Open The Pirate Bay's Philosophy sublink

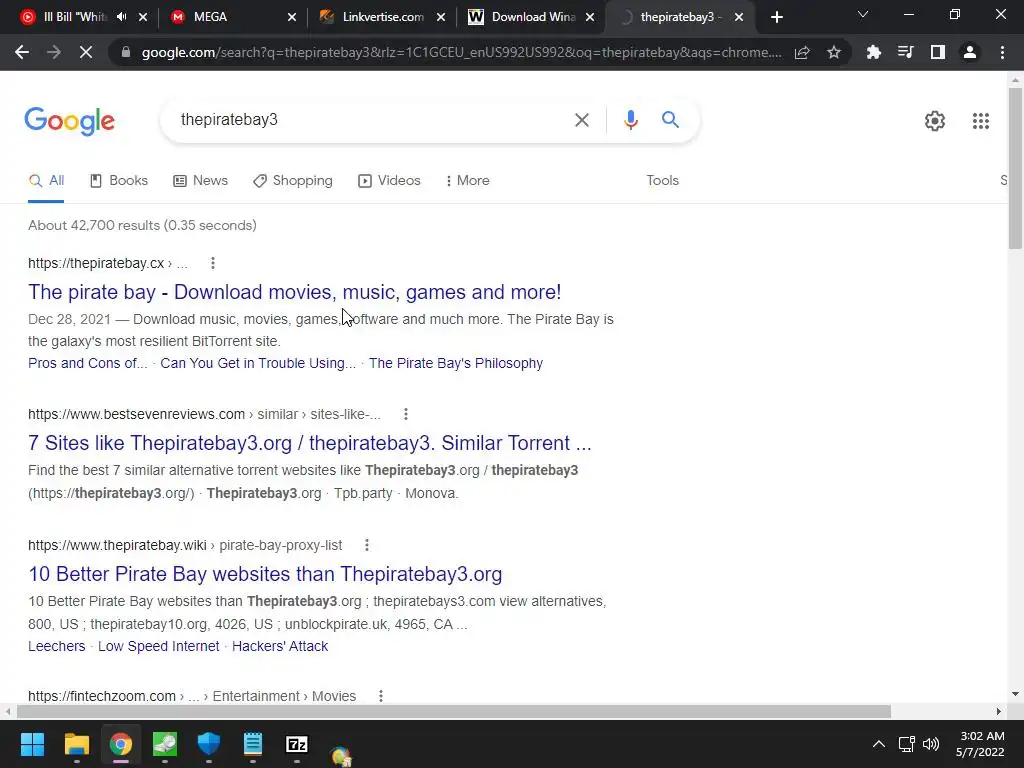click(x=456, y=363)
